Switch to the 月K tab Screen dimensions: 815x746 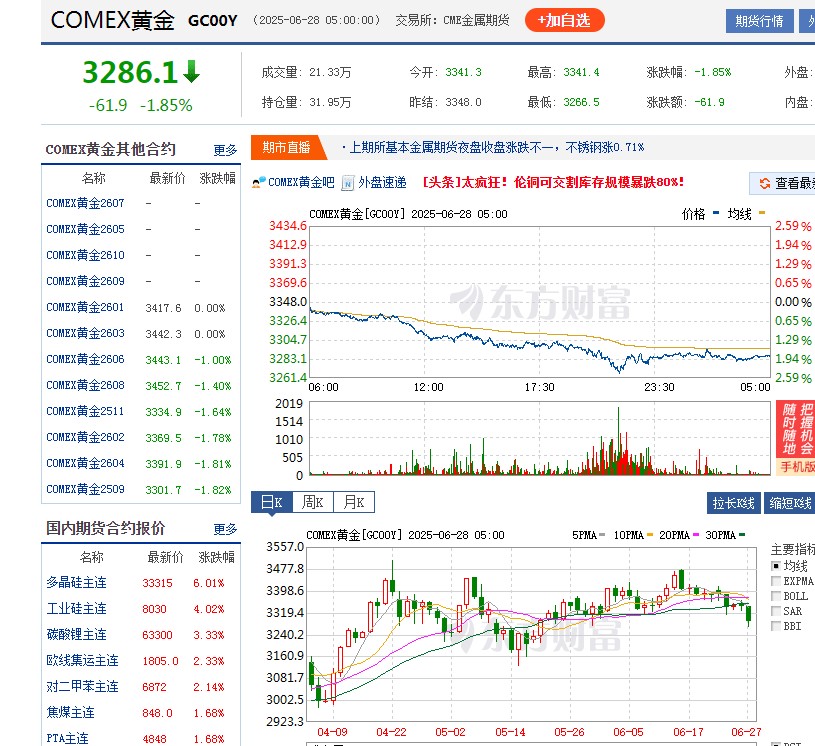click(353, 502)
